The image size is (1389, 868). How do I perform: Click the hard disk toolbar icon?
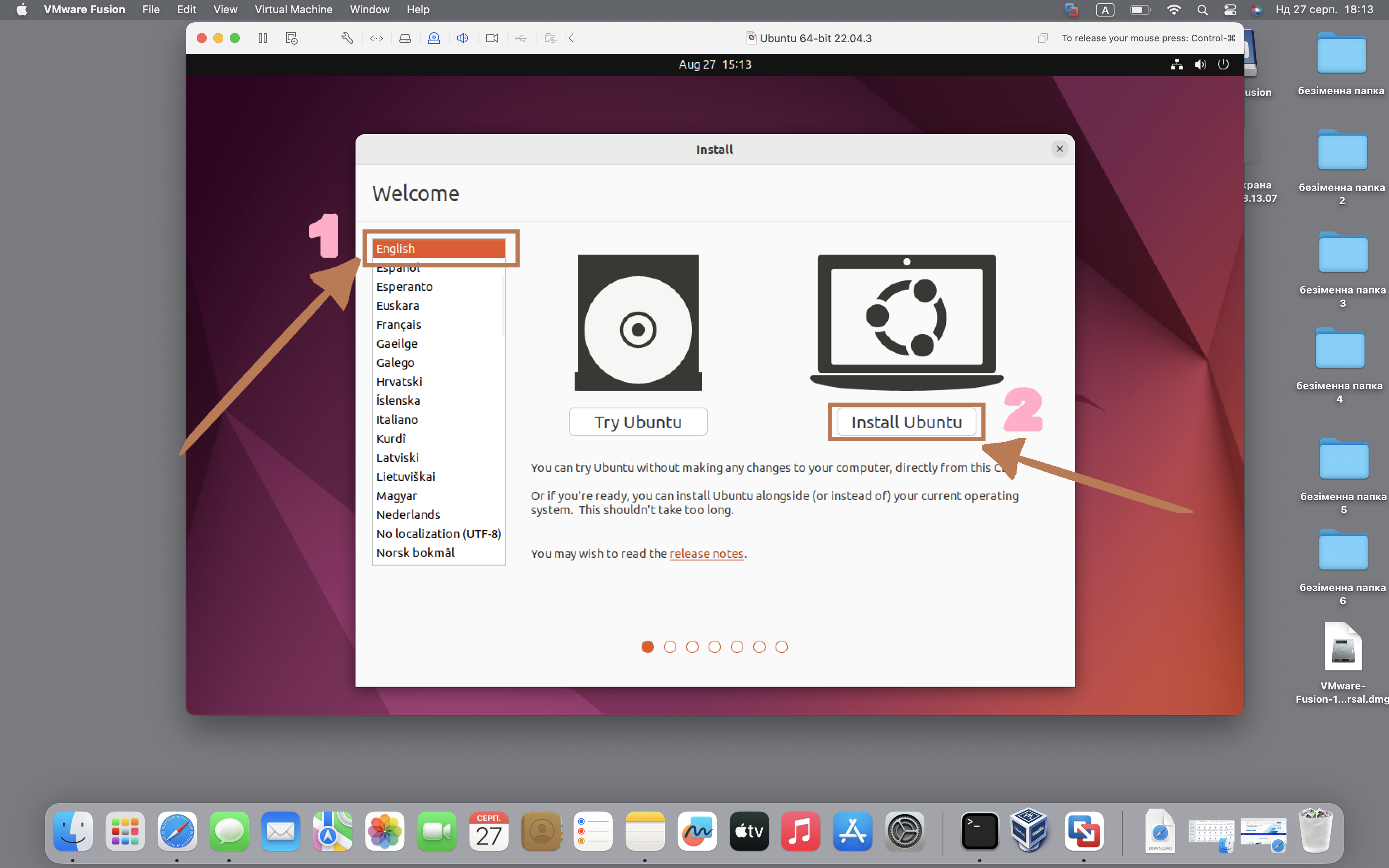pos(405,38)
